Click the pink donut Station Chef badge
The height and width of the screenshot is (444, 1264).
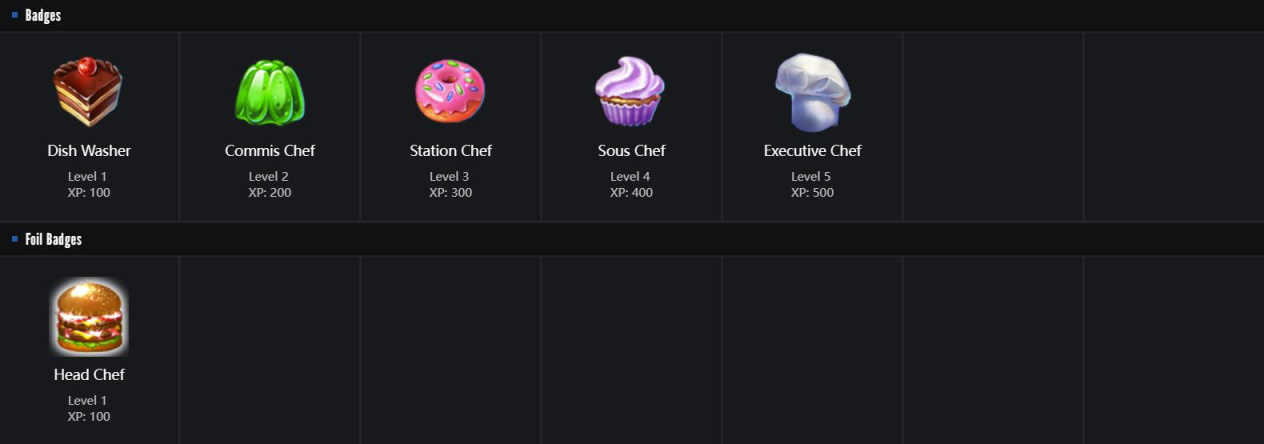450,91
